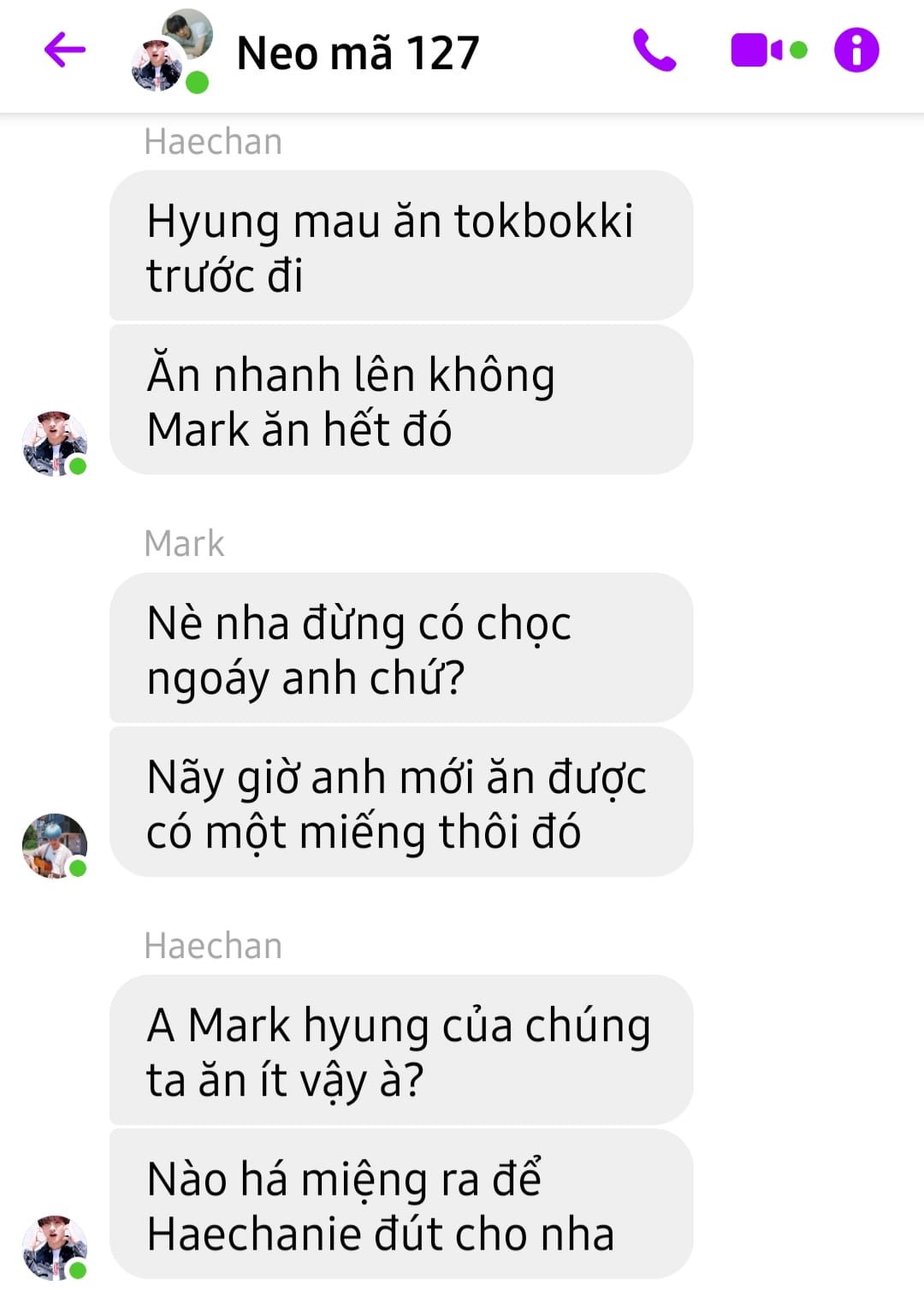This screenshot has height=1290, width=924.
Task: Tap the Mark sender name label
Action: 184,543
